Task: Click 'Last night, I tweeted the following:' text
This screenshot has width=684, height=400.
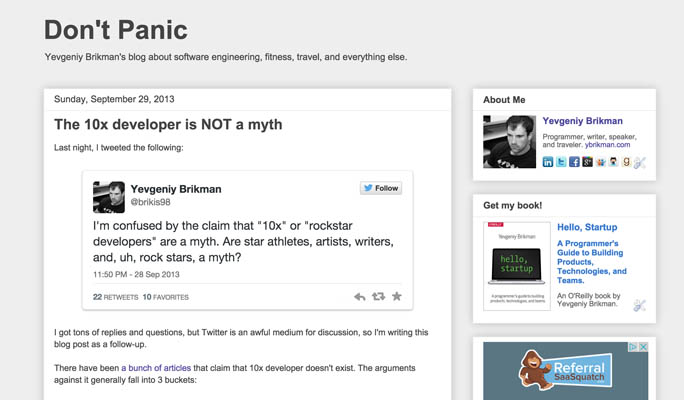Action: coord(119,147)
